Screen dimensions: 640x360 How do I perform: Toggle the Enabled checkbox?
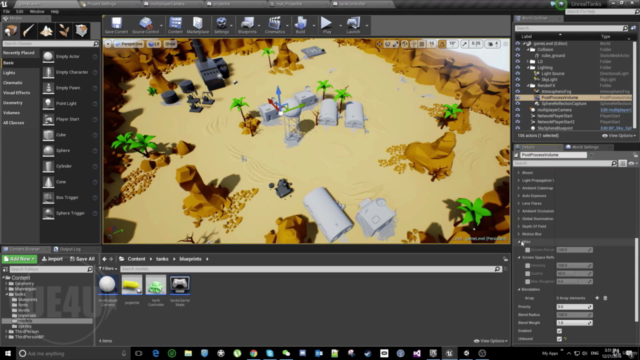559,331
